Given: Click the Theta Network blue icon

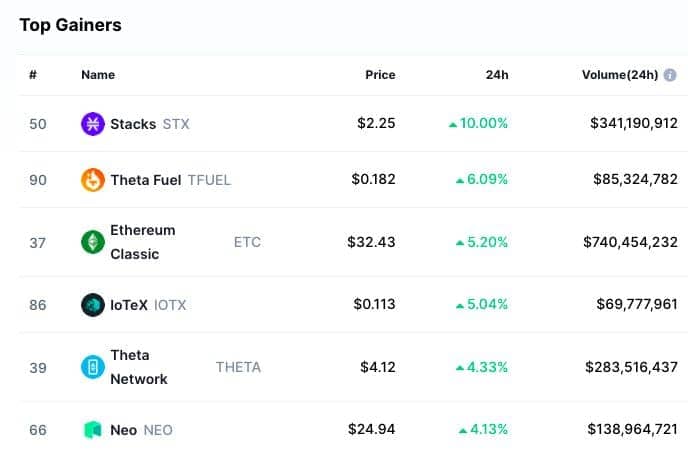Looking at the screenshot, I should (93, 367).
